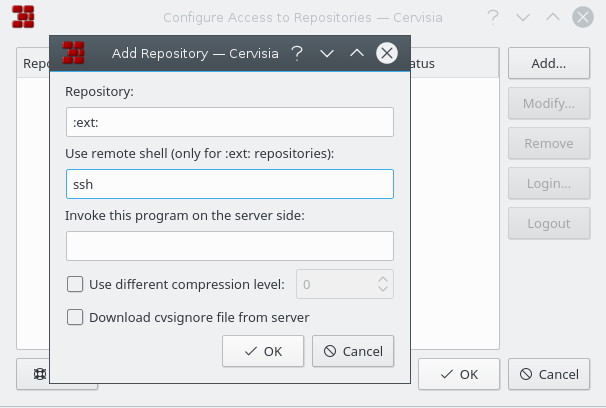Click the Repository column header in background list

pyautogui.click(x=33, y=63)
